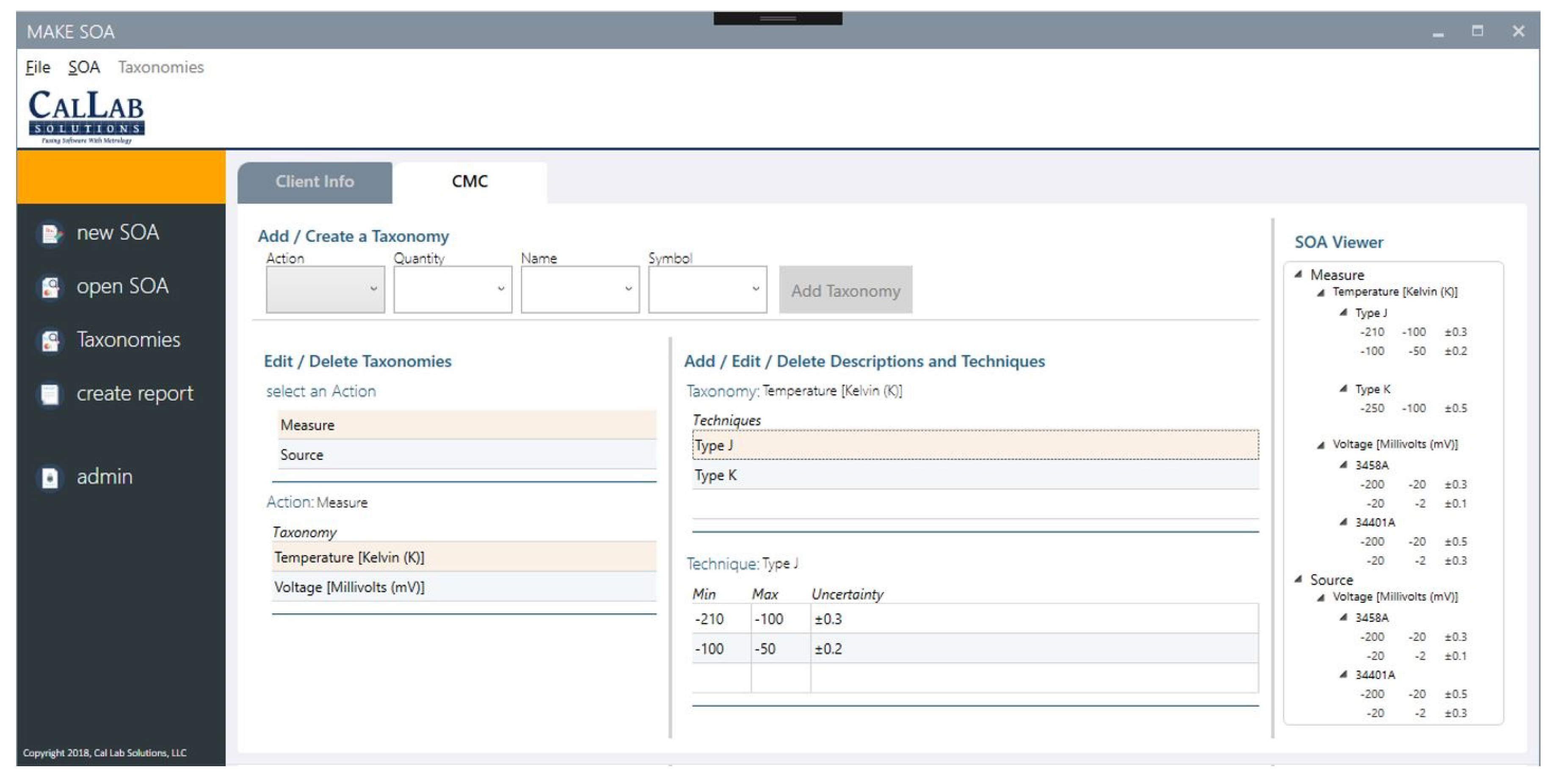
Task: Click the Add Taxonomy button
Action: tap(845, 290)
